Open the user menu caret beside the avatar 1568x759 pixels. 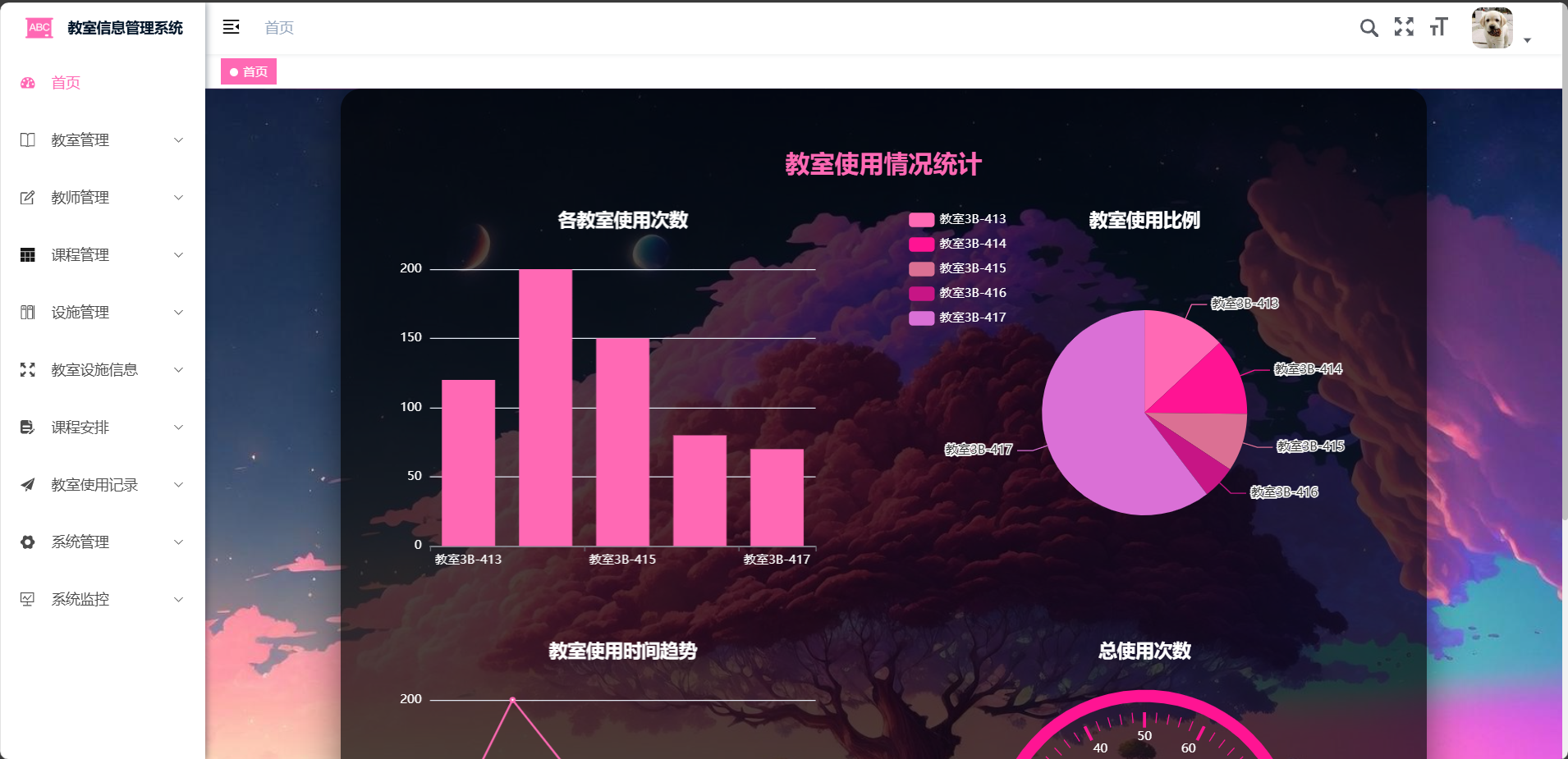[x=1527, y=40]
